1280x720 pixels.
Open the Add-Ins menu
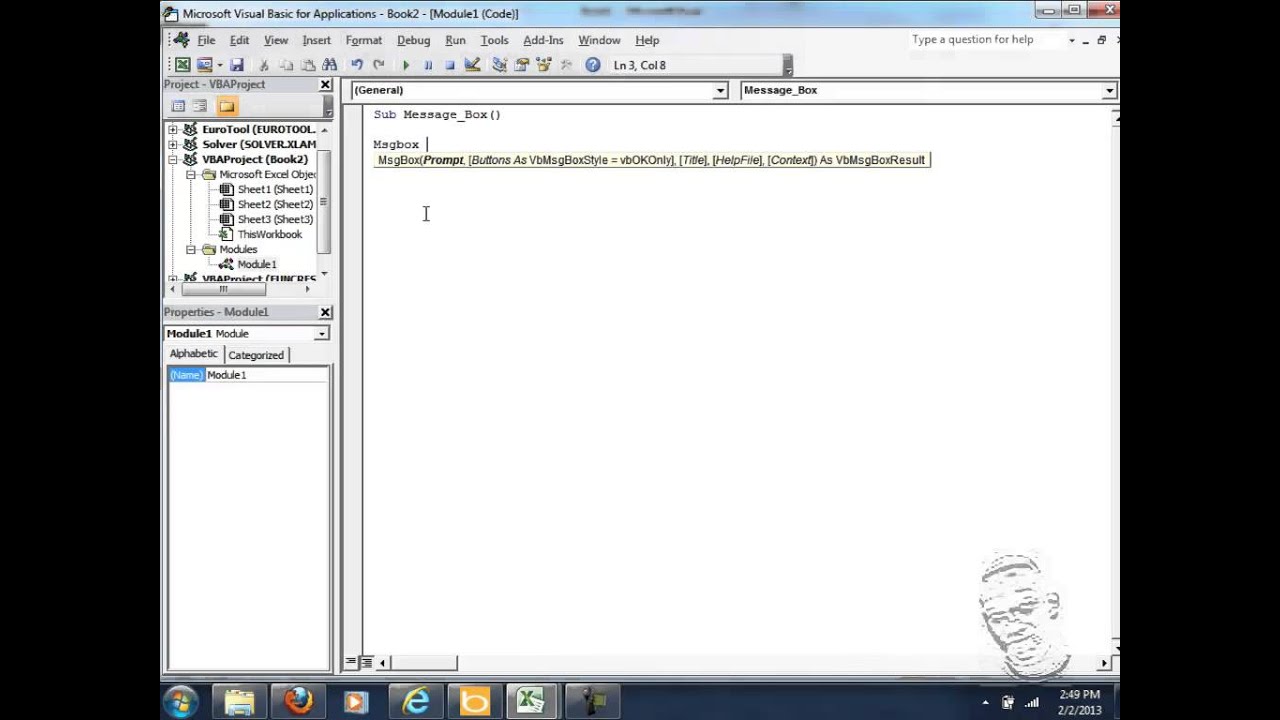point(543,40)
